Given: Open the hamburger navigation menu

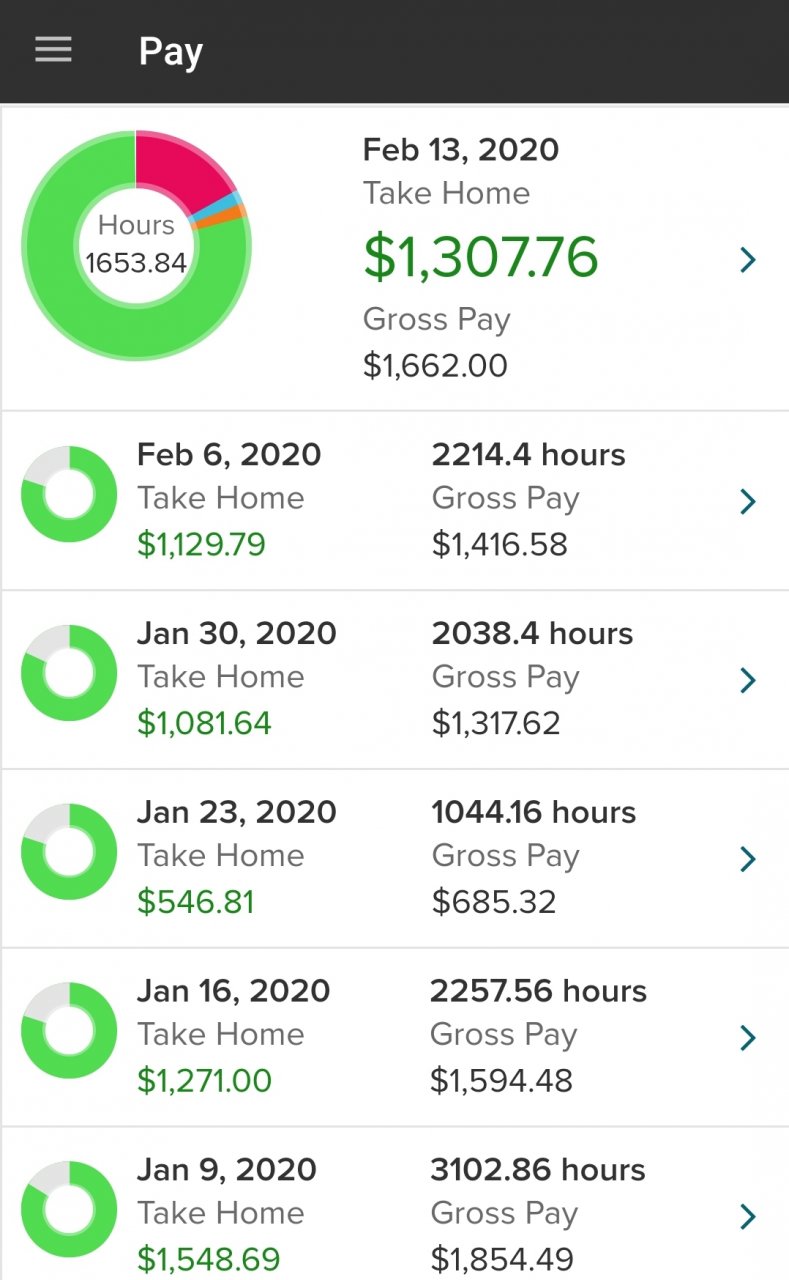Looking at the screenshot, I should point(53,50).
